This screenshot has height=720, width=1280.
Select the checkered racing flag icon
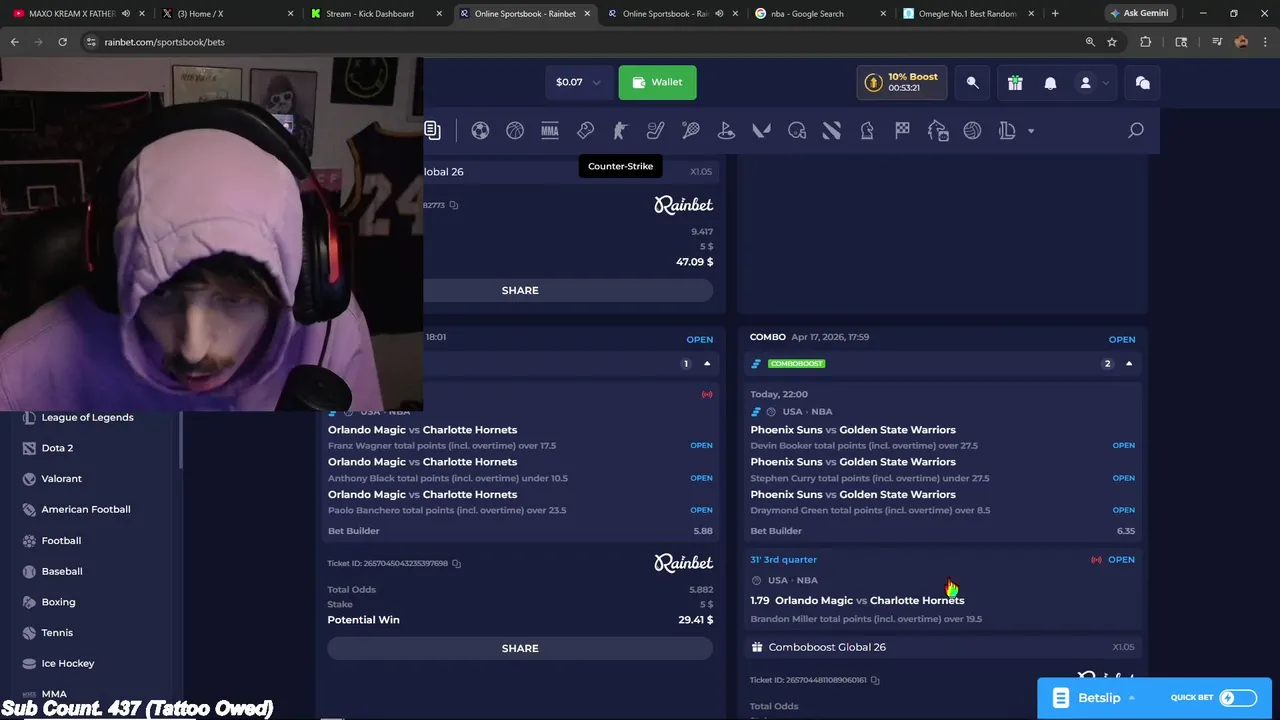pyautogui.click(x=902, y=130)
